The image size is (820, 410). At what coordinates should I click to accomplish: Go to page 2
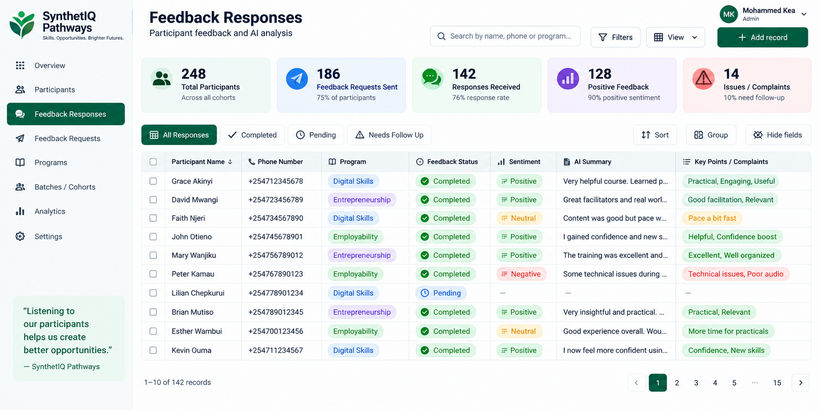(x=677, y=383)
